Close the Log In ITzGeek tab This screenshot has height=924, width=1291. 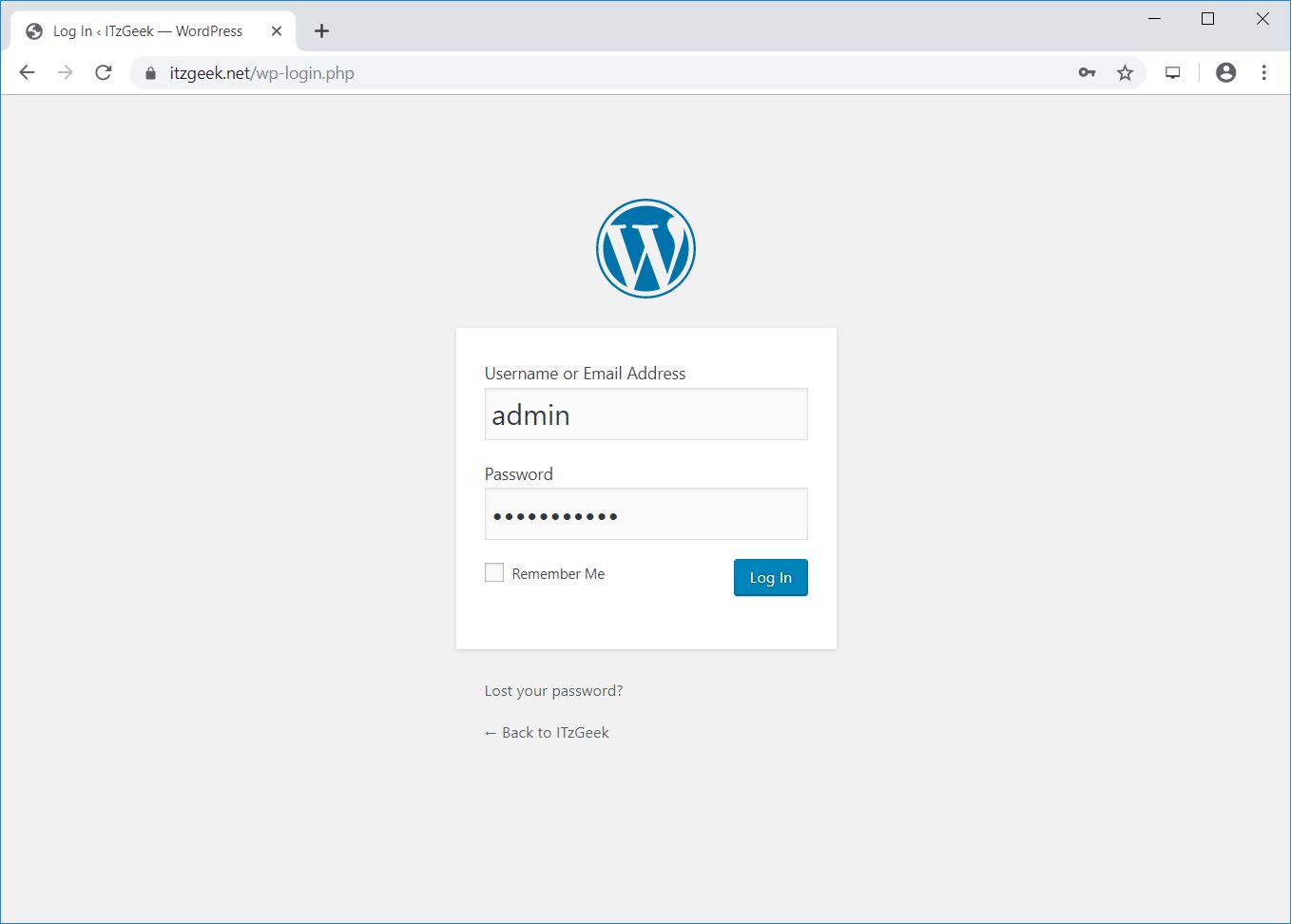click(277, 31)
